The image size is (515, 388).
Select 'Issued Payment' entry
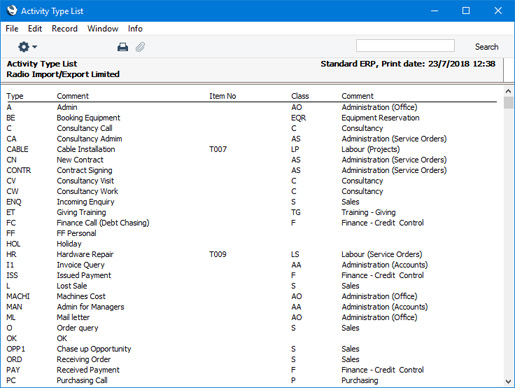[x=84, y=275]
